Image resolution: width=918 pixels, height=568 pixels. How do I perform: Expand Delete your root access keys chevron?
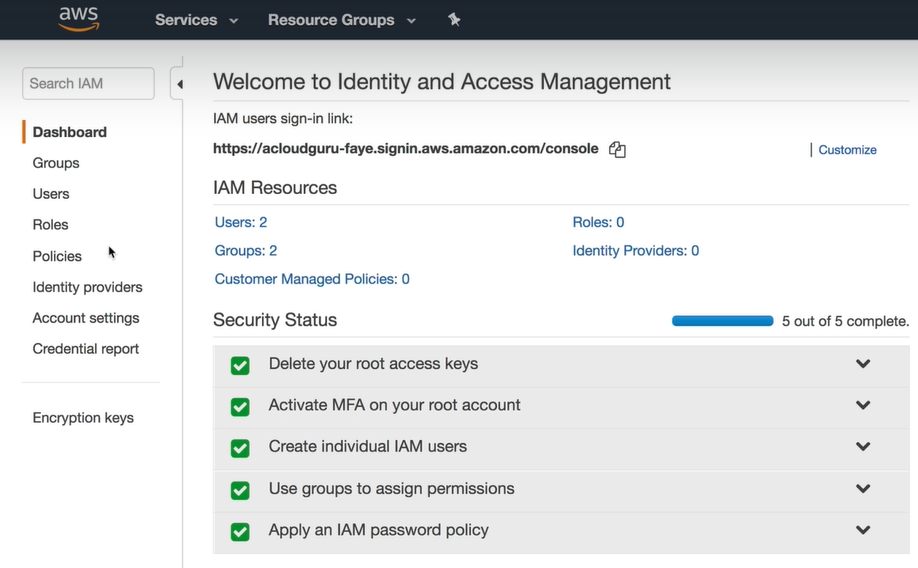point(863,364)
